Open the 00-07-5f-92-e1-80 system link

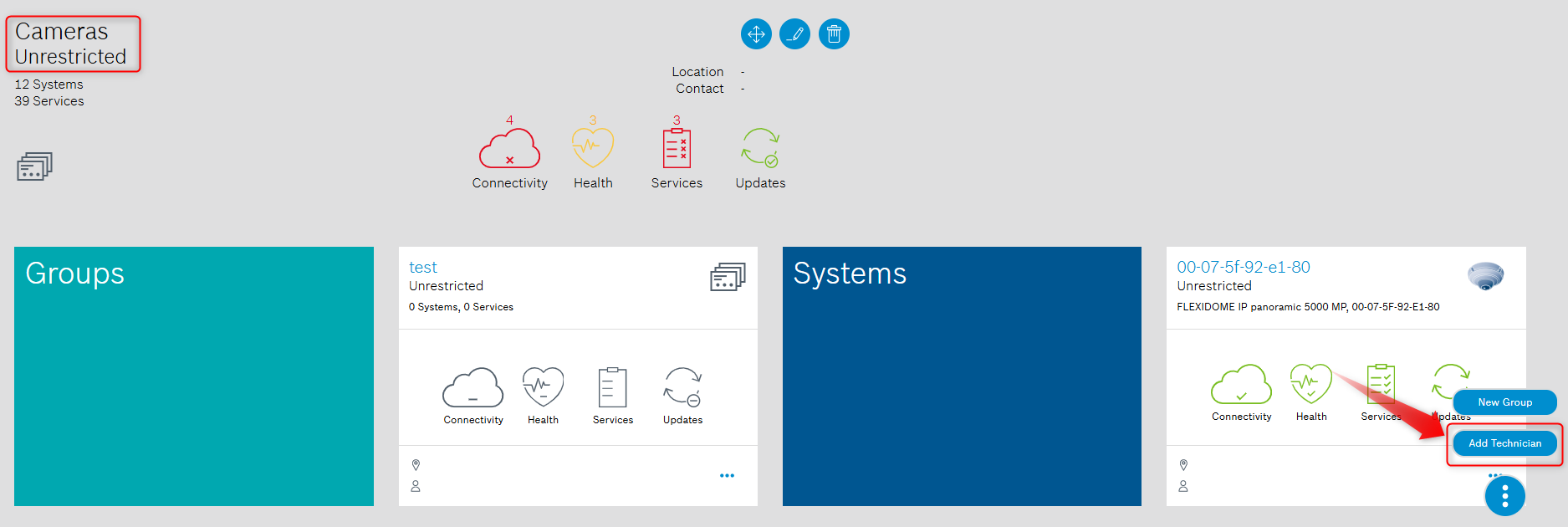point(1244,268)
